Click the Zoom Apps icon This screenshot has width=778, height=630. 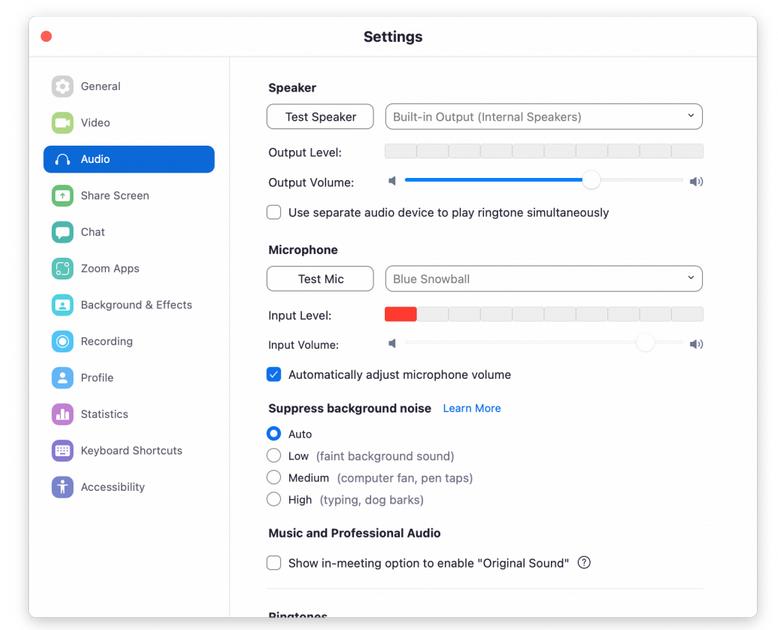point(63,268)
